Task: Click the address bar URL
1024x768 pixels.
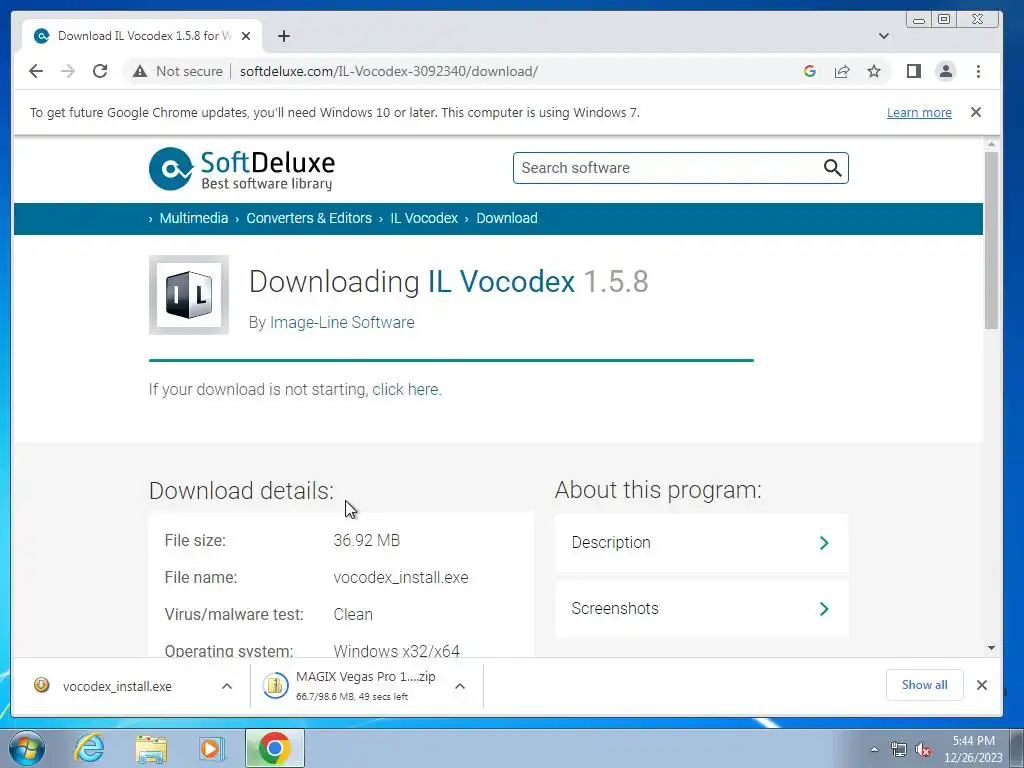Action: click(x=389, y=71)
